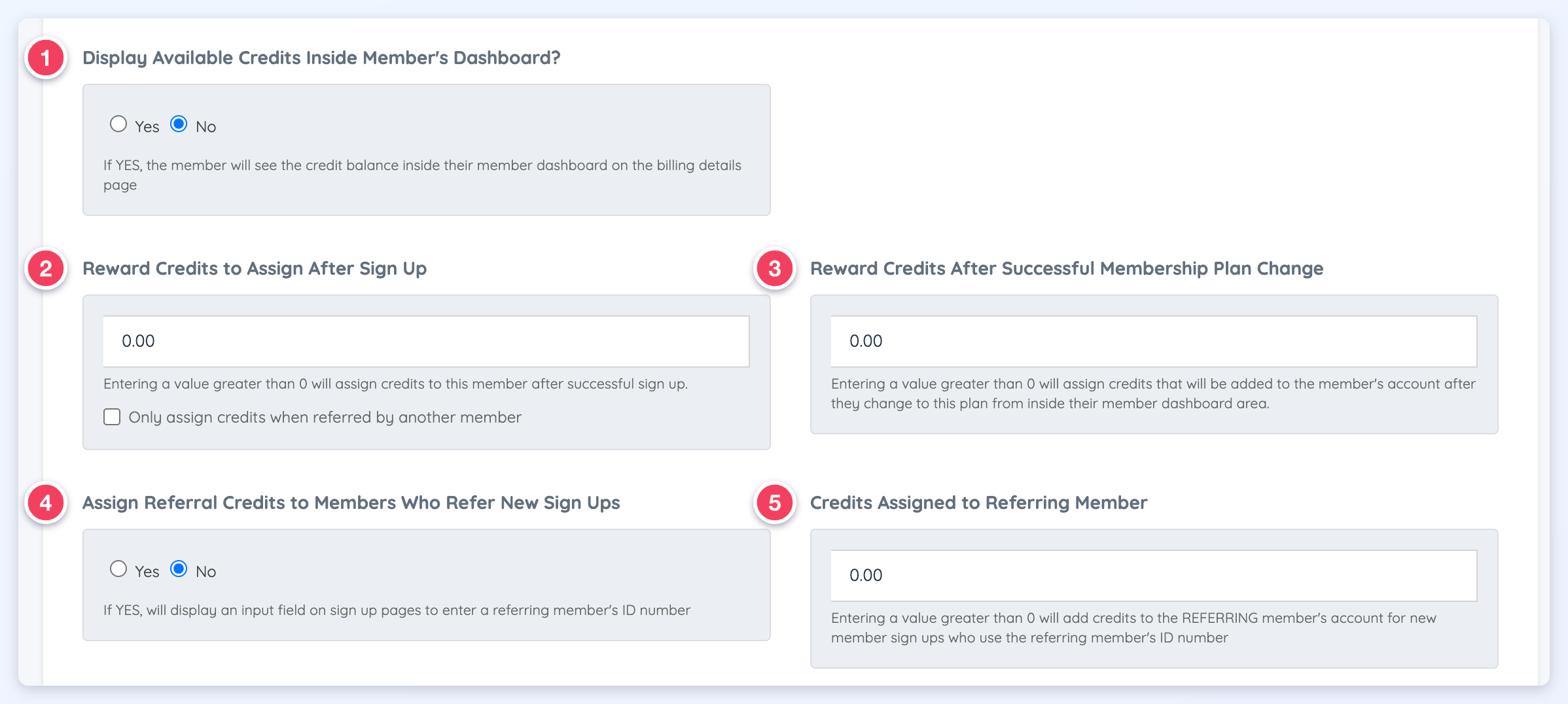Click 'Assign Referral Credits to Members' heading
Viewport: 1568px width, 704px height.
coord(351,502)
